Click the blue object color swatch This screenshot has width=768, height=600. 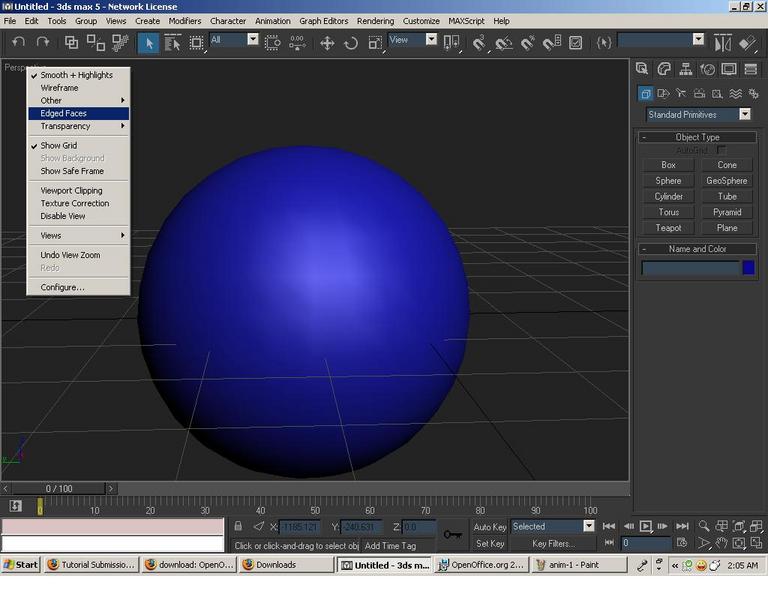pos(748,267)
